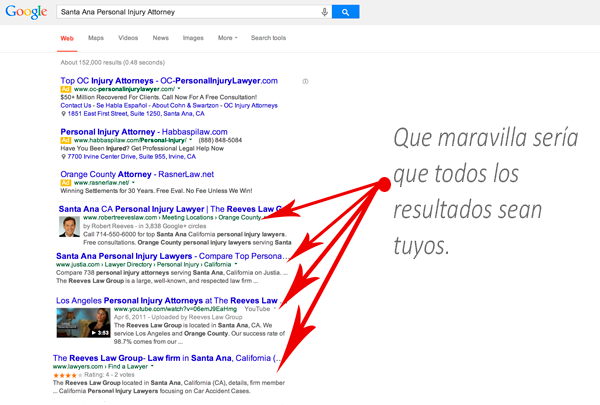600x405 pixels.
Task: Open the YouTube video thumbnail
Action: (83, 323)
